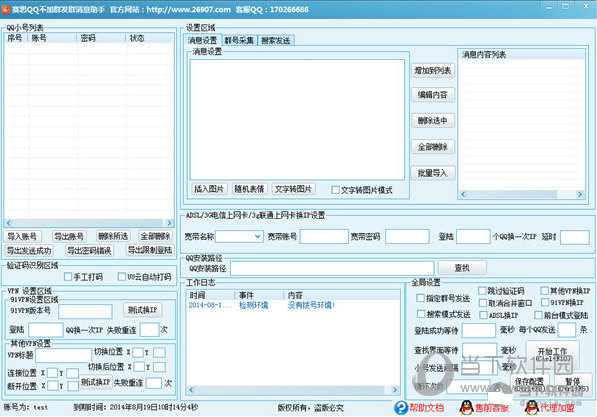Screen dimensions: 597x417
Task: Click the 没有拨号环境! log text
Action: (x=311, y=305)
